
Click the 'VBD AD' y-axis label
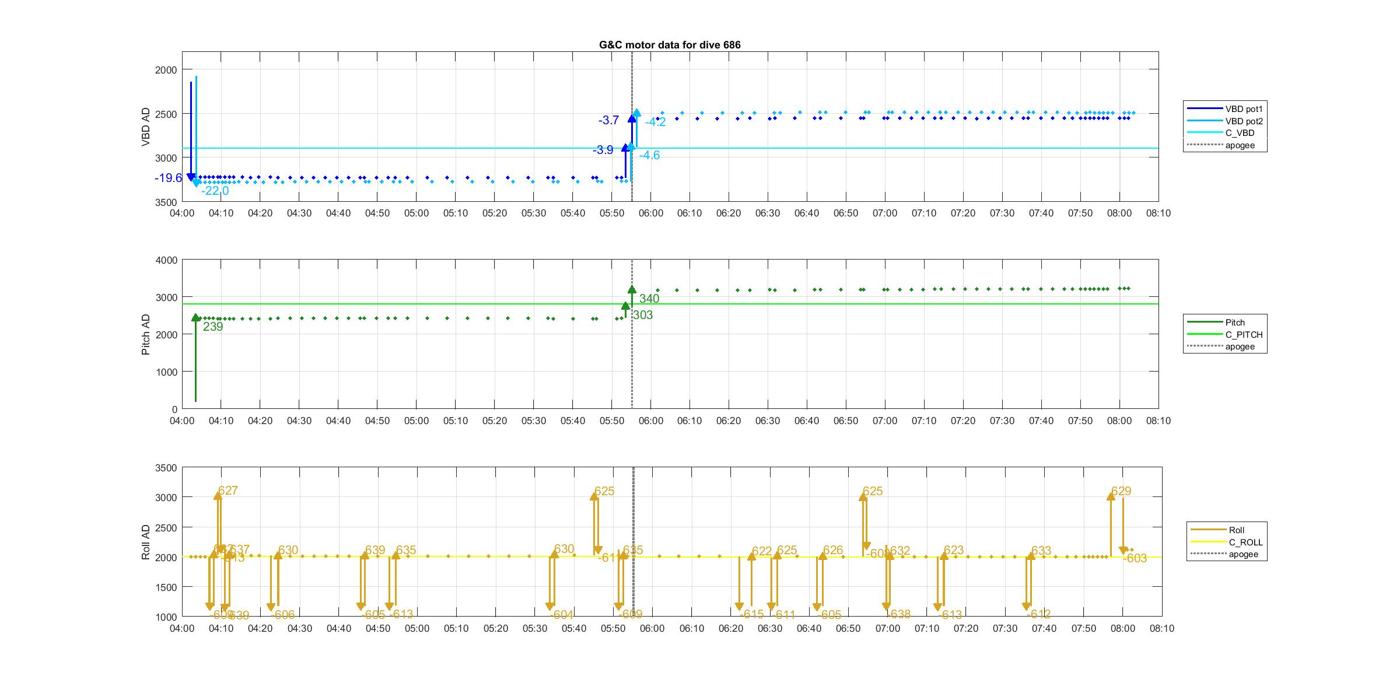click(146, 127)
